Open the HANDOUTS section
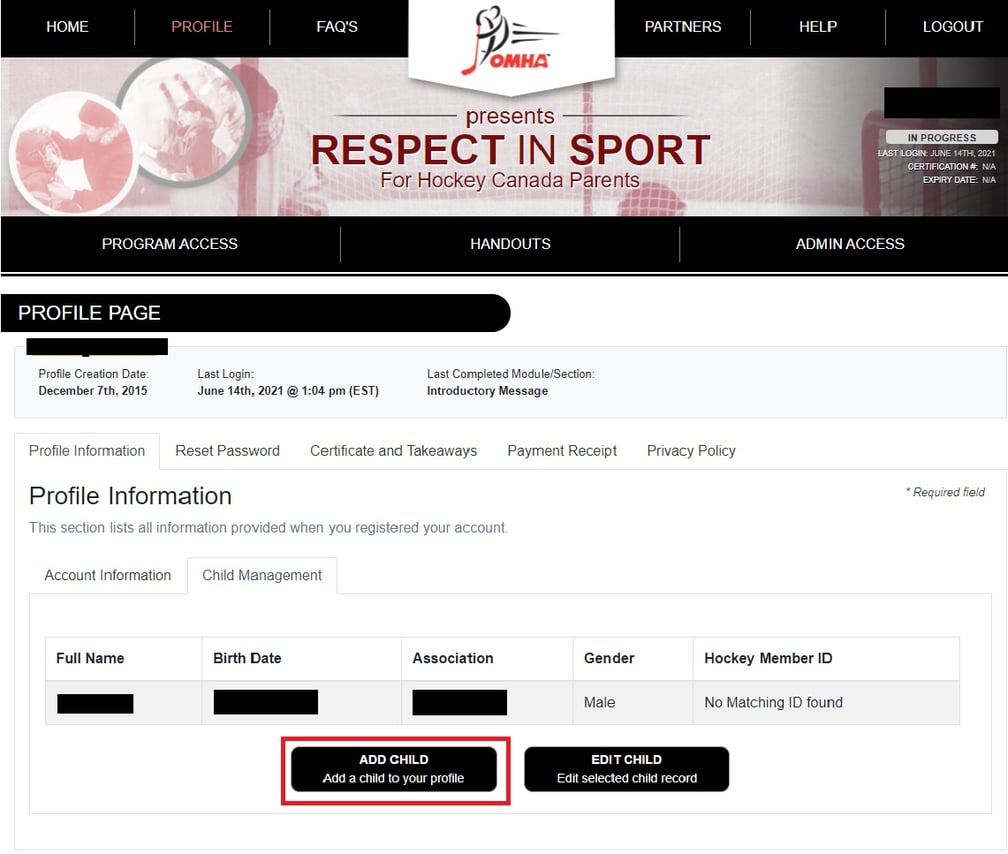This screenshot has width=1008, height=854. (510, 244)
